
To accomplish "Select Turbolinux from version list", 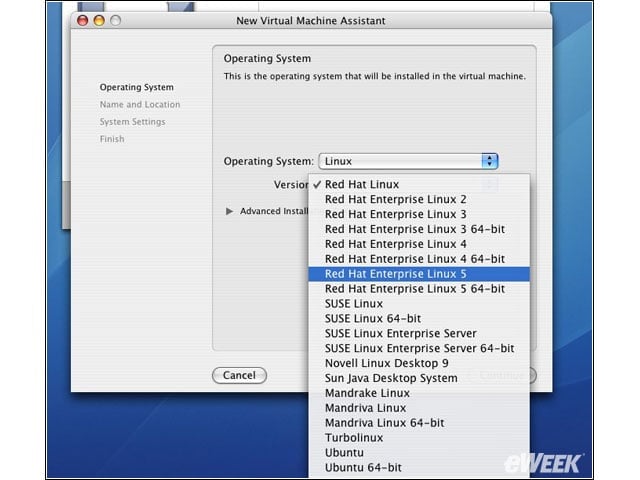I will point(419,438).
